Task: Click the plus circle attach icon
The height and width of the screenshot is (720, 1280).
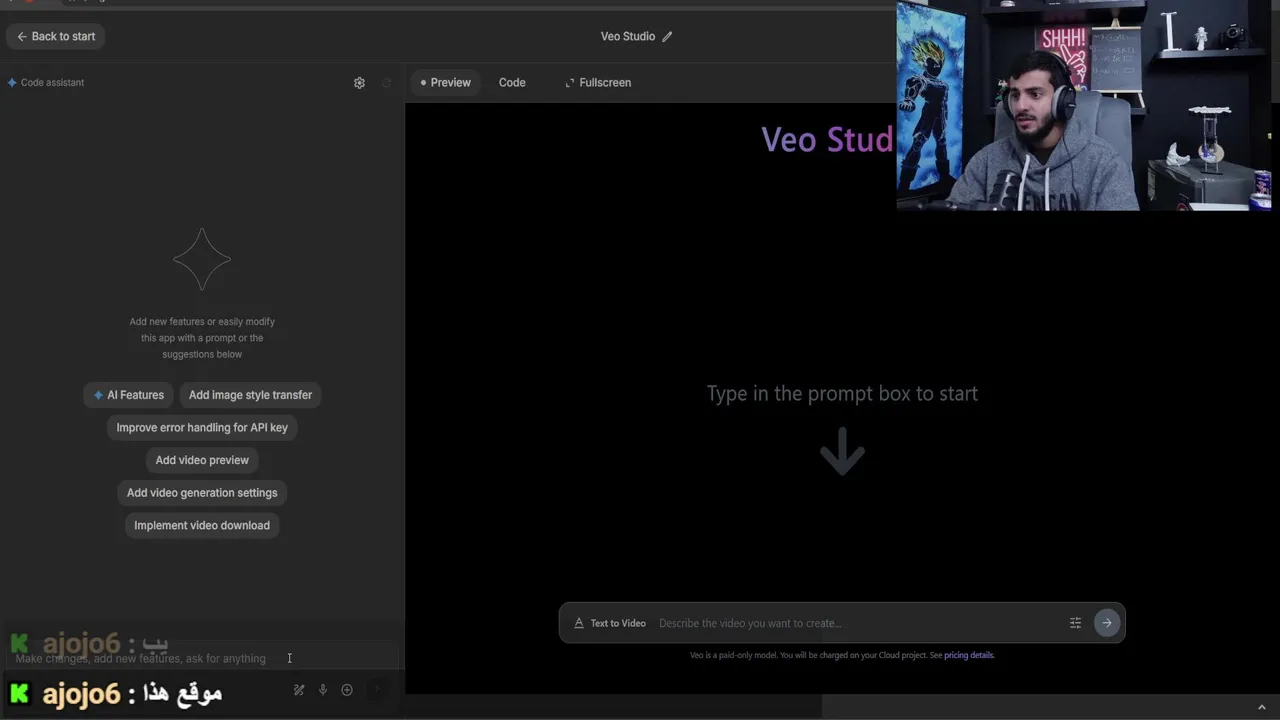Action: 347,690
